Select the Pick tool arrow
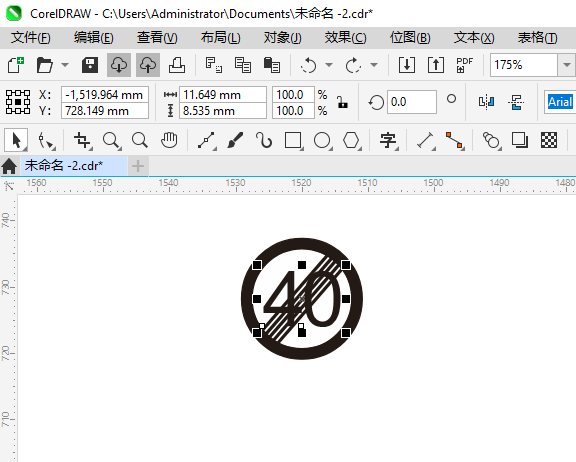 pos(16,140)
